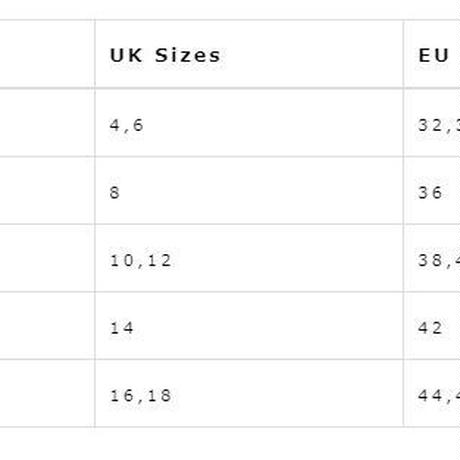Click the EU cell starting with 32
Screen dimensions: 460x460
click(x=432, y=123)
